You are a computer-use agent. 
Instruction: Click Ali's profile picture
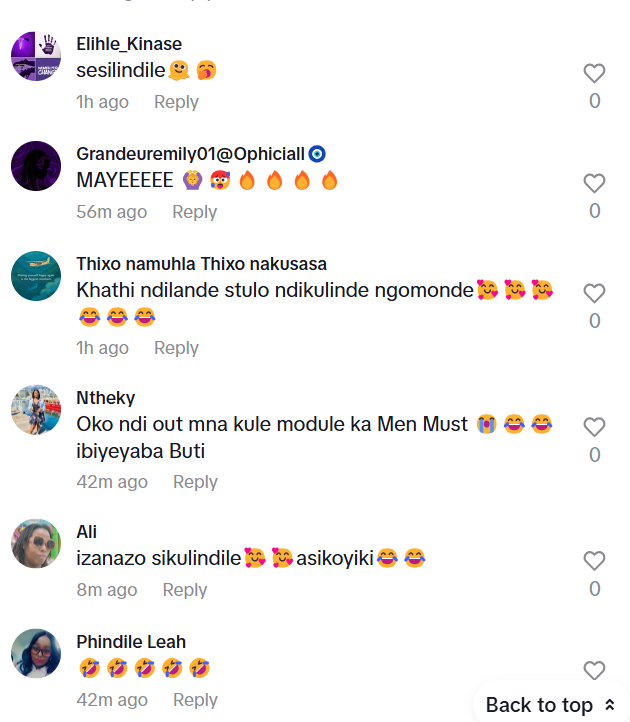tap(36, 544)
